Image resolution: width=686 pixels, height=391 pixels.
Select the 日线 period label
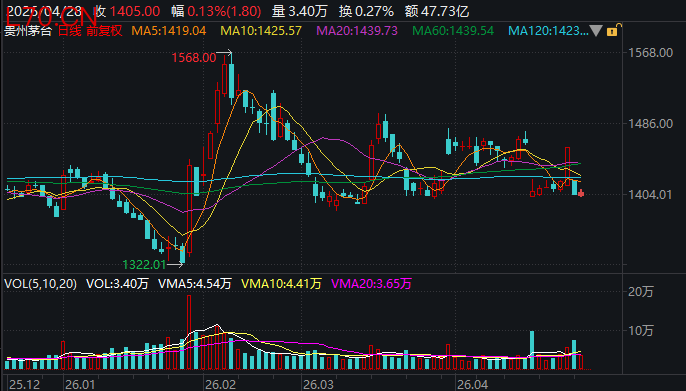(x=70, y=31)
